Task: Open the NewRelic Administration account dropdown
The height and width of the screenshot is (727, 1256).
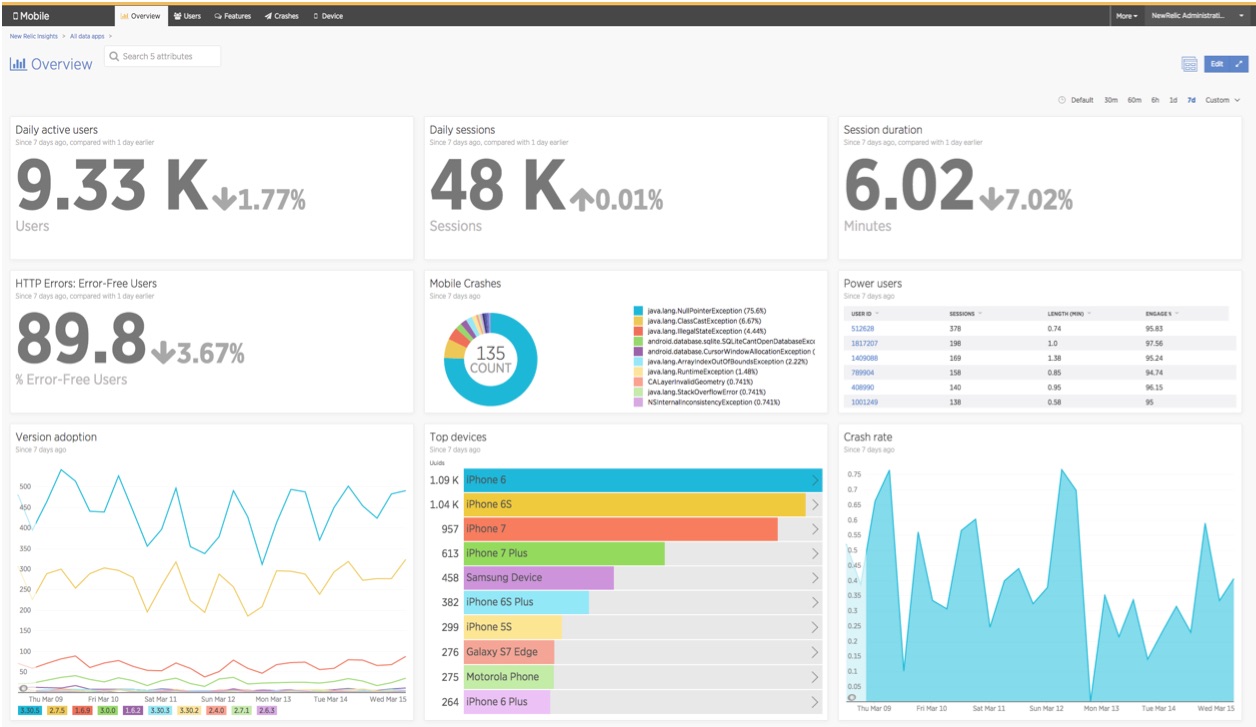Action: (x=1197, y=16)
